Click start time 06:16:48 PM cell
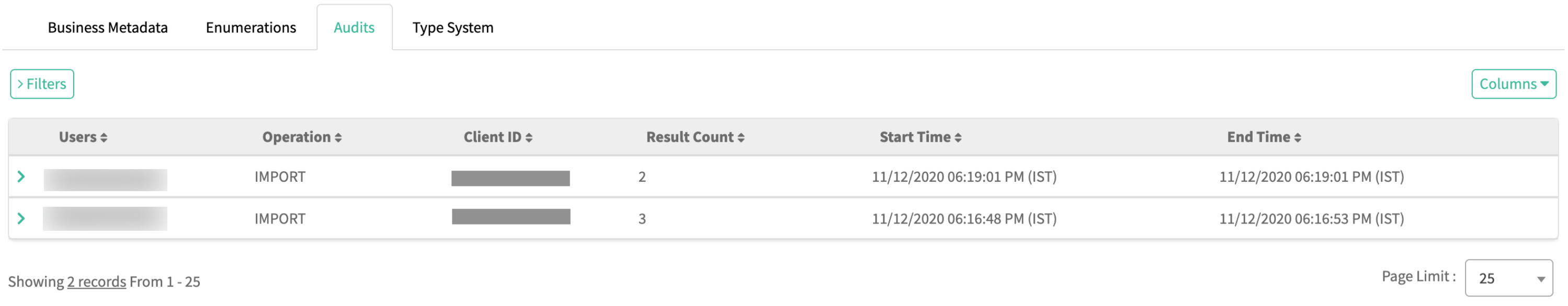Viewport: 1568px width, 306px height. coord(964,219)
